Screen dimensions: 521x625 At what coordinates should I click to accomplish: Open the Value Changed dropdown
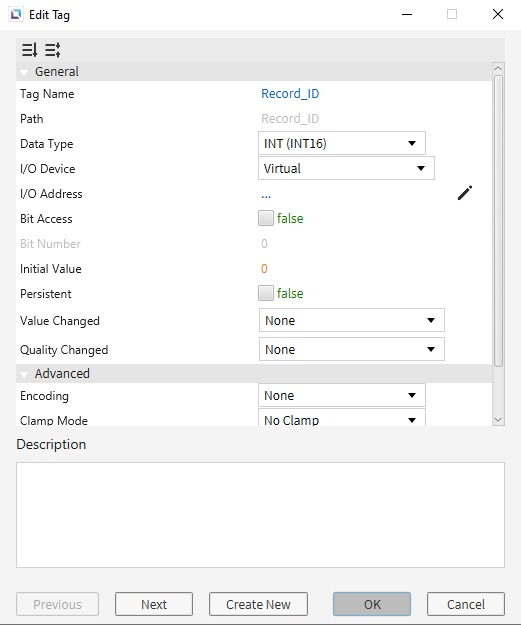352,320
